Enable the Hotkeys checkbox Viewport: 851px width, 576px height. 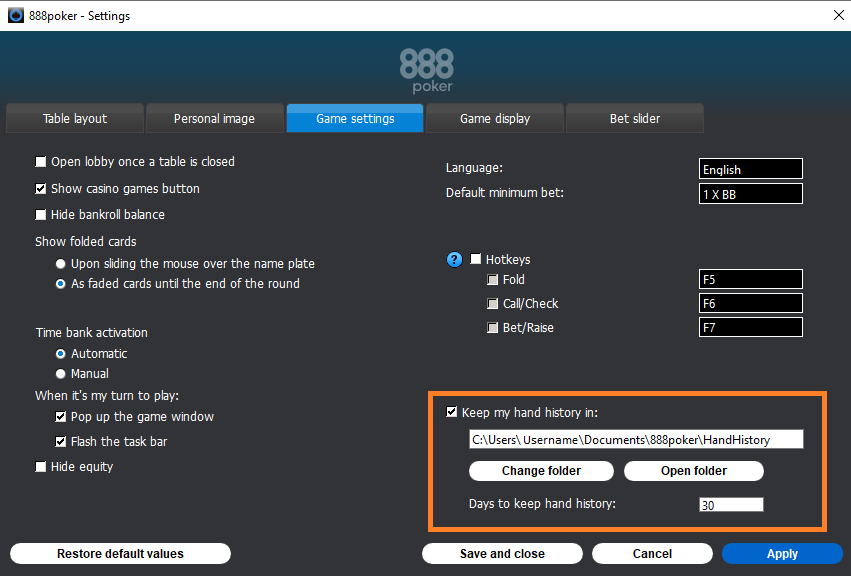[x=475, y=259]
